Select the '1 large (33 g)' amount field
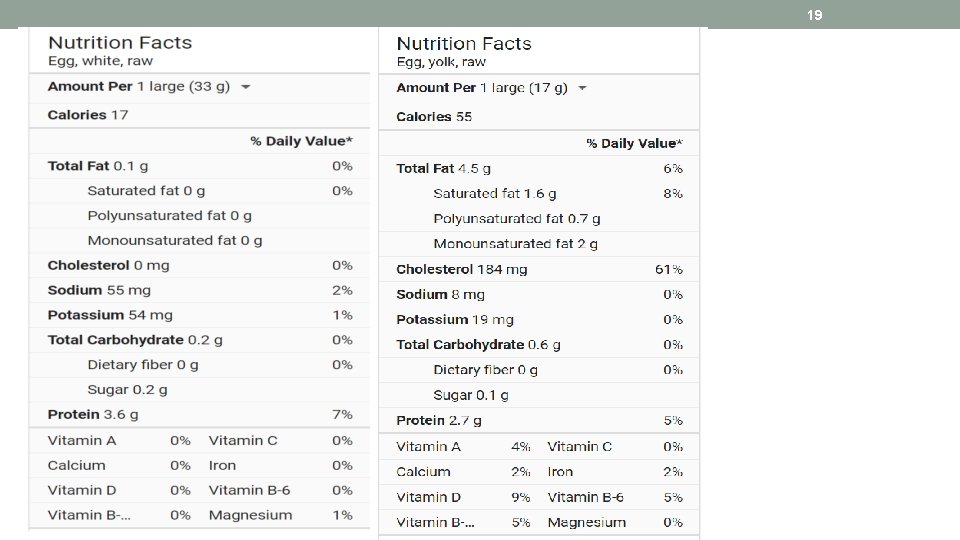 (x=183, y=87)
